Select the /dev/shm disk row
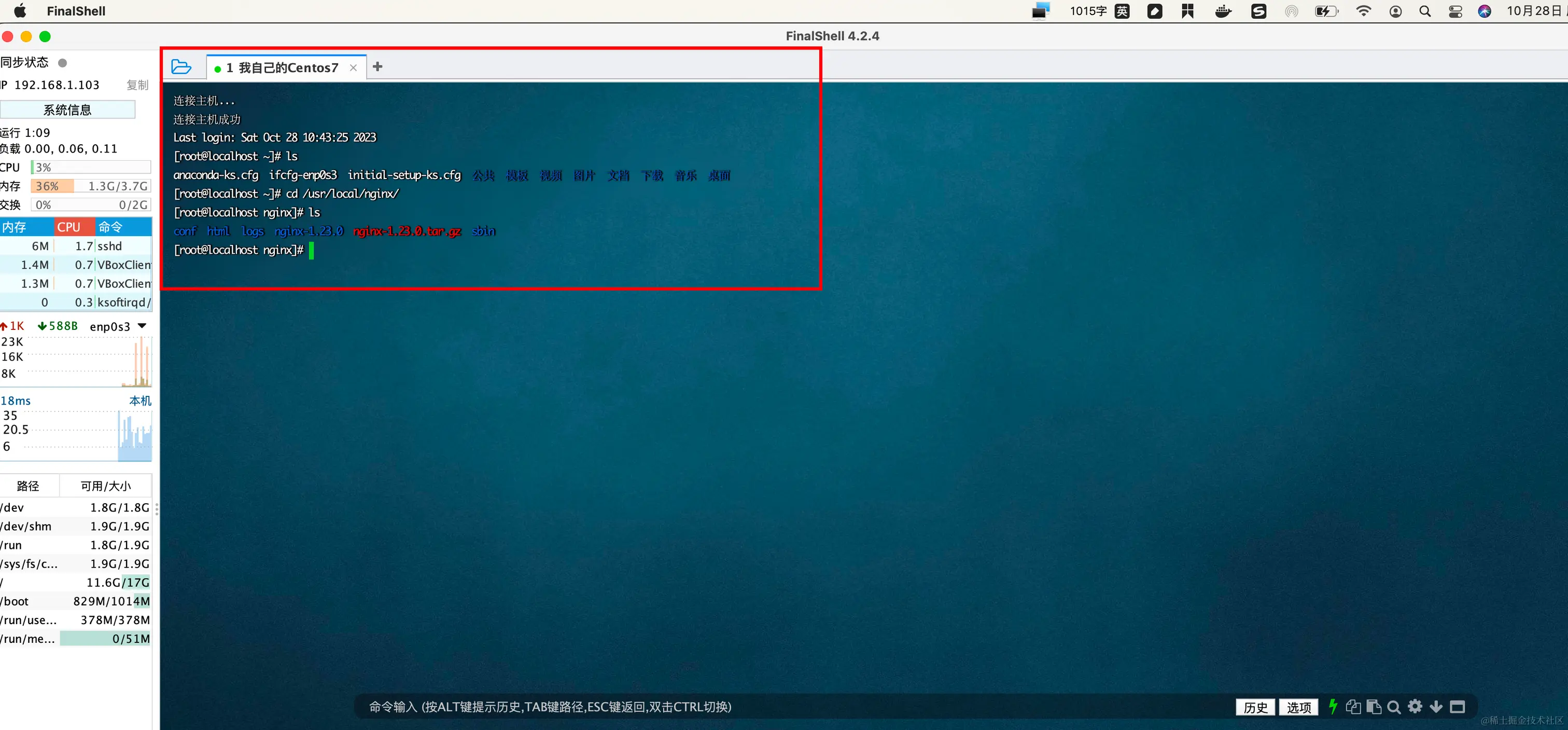The width and height of the screenshot is (1568, 730). click(x=76, y=526)
